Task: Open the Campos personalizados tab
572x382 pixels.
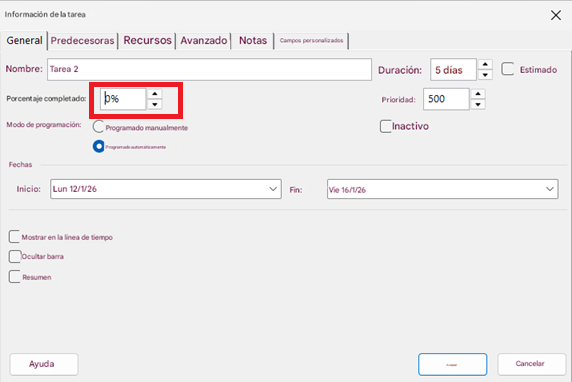Action: [x=311, y=40]
